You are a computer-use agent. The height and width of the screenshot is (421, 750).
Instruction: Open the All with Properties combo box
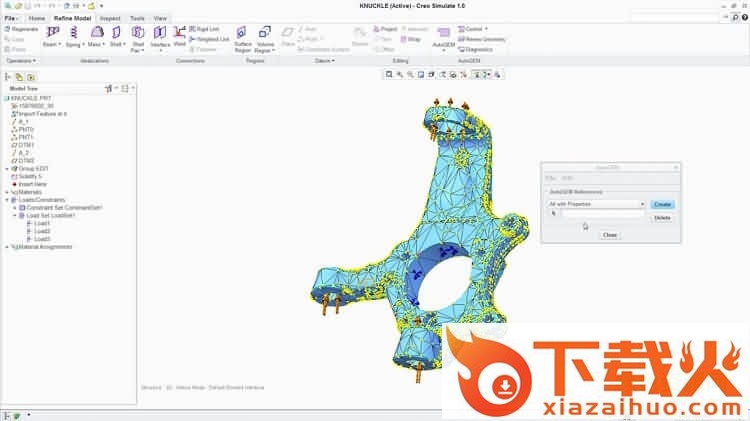(x=596, y=204)
